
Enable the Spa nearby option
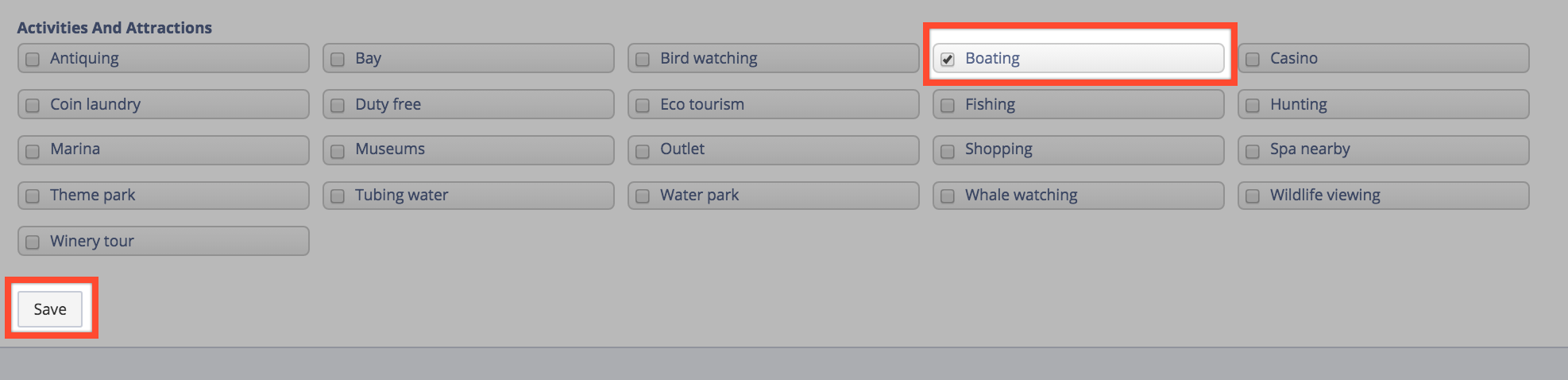point(1252,150)
